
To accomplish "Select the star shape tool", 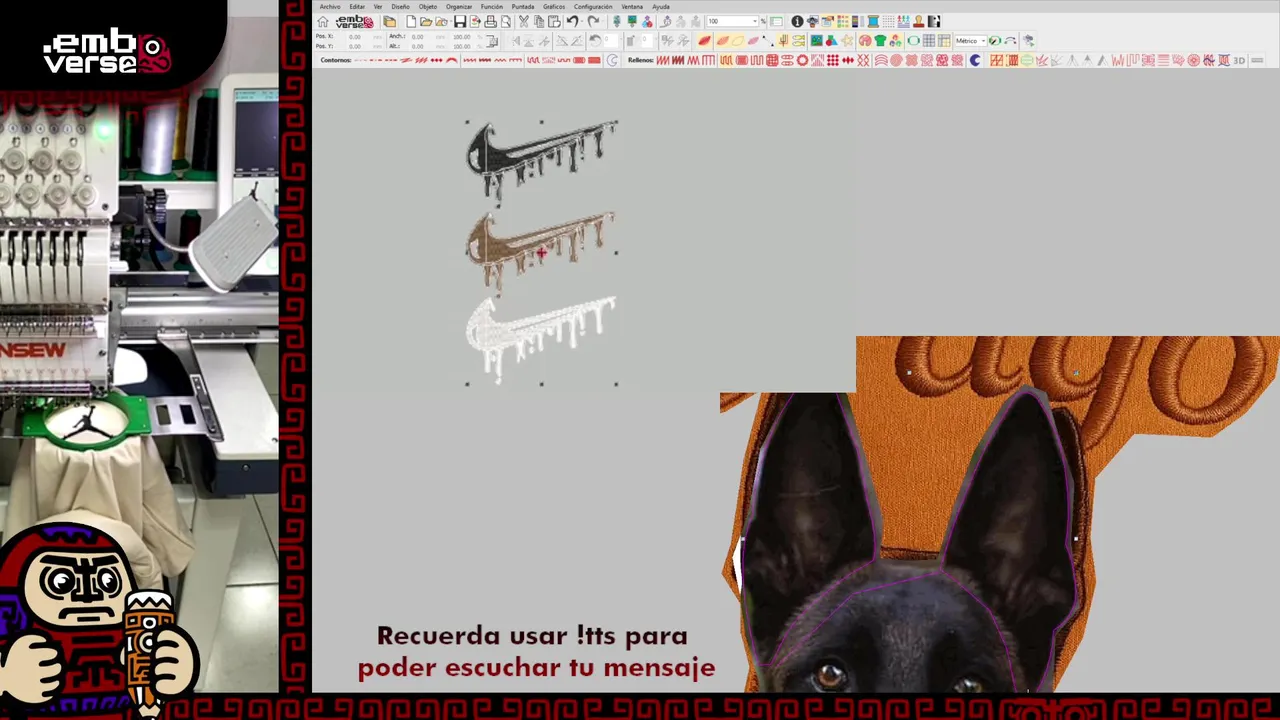I will coord(847,40).
